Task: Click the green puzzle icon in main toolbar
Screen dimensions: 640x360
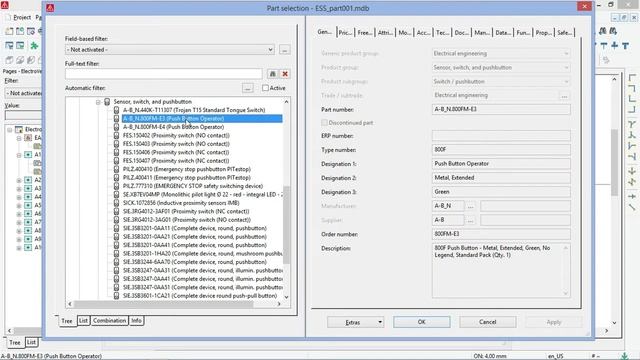Action: pos(34,45)
